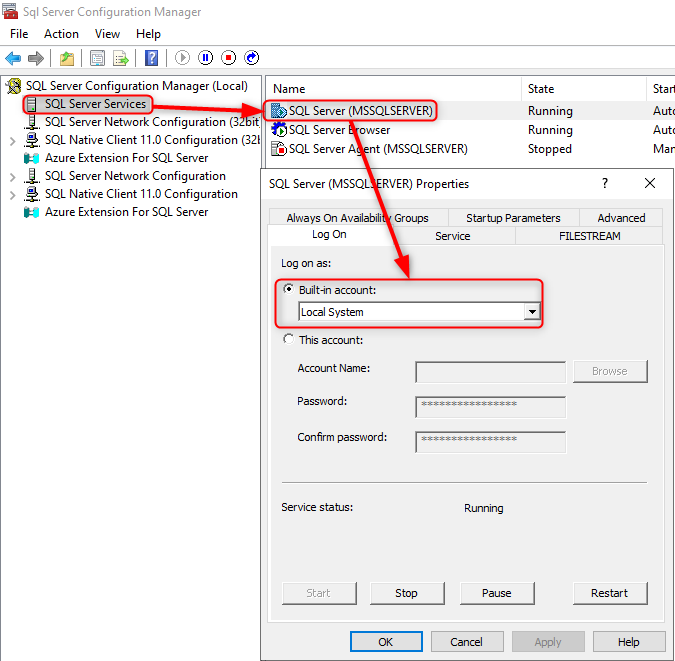Click the SQL Server (MSSQLSERVER) service icon
675x661 pixels.
pos(279,111)
